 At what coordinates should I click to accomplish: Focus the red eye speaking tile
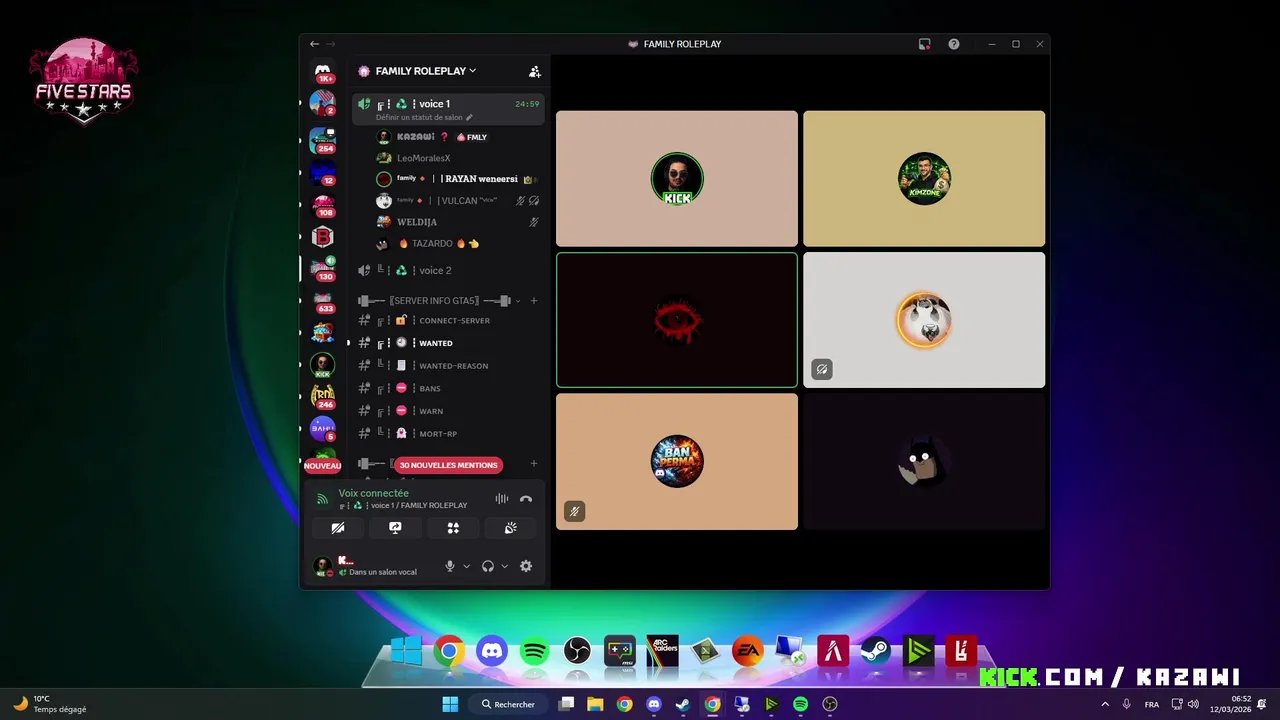[677, 320]
